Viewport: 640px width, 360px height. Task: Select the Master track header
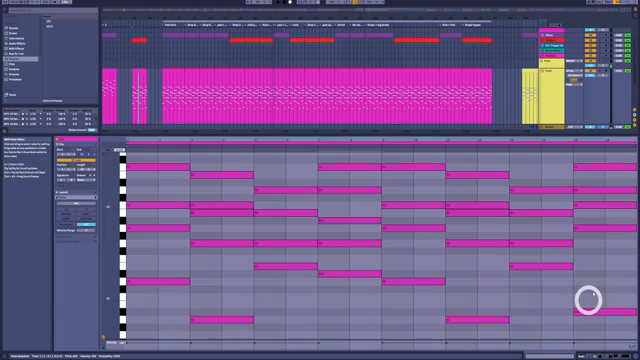pos(551,127)
